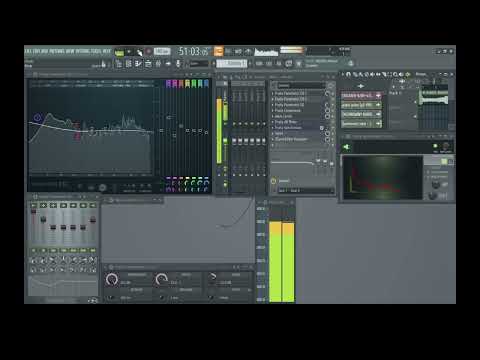The image size is (480, 360).
Task: Click the green speaker arrow icon in Spectroman
Action: [x=347, y=147]
